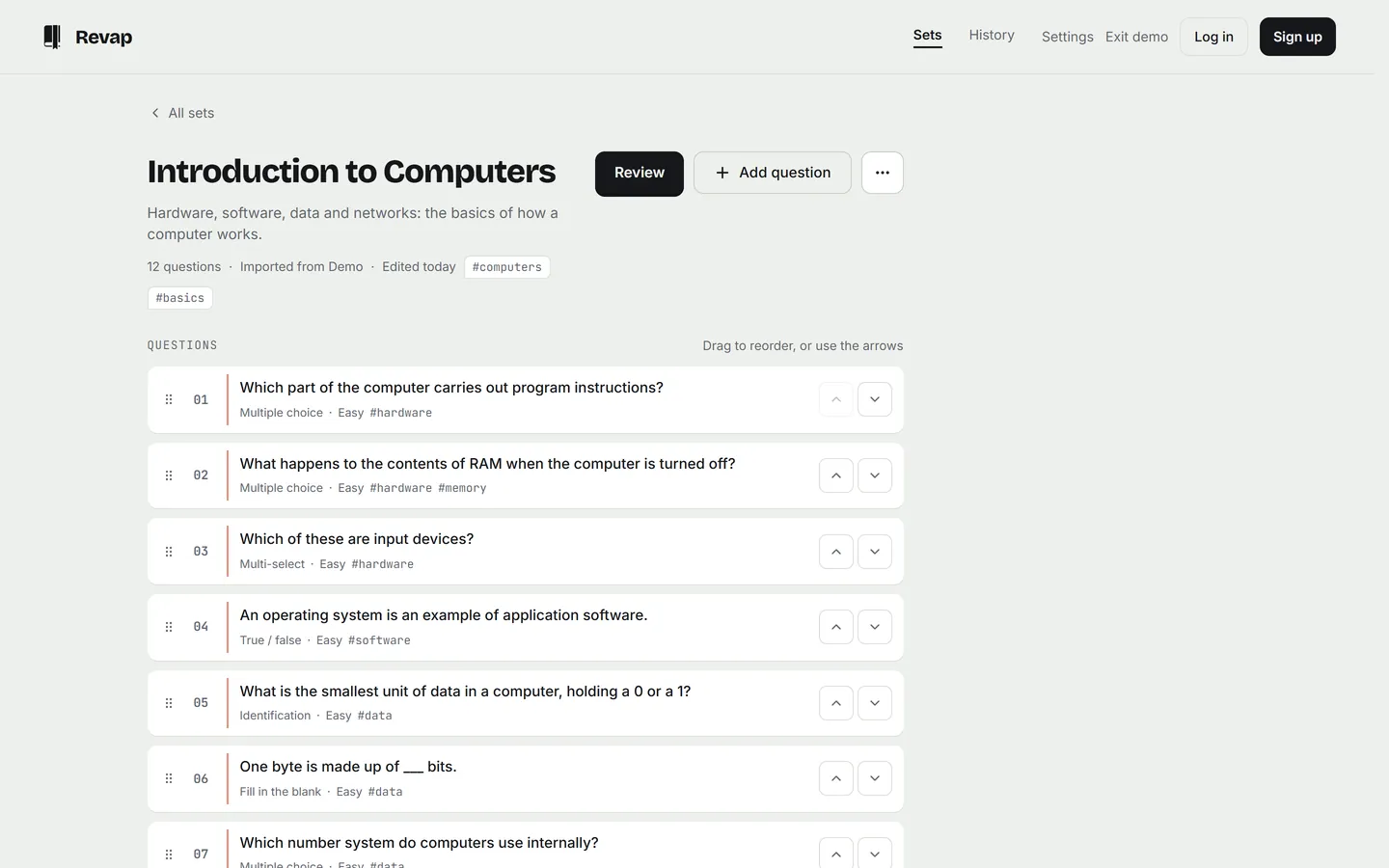Click the #computers tag

[x=507, y=267]
